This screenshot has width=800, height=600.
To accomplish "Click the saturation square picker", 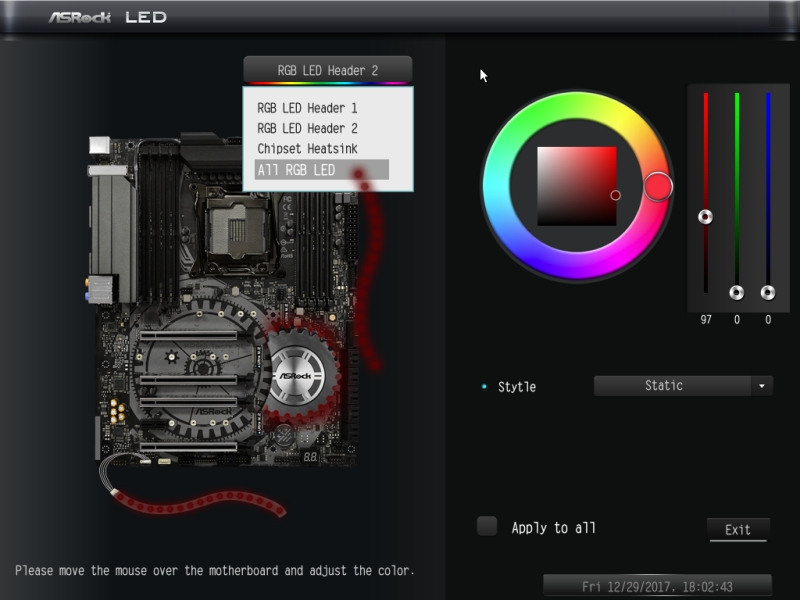I will click(577, 186).
